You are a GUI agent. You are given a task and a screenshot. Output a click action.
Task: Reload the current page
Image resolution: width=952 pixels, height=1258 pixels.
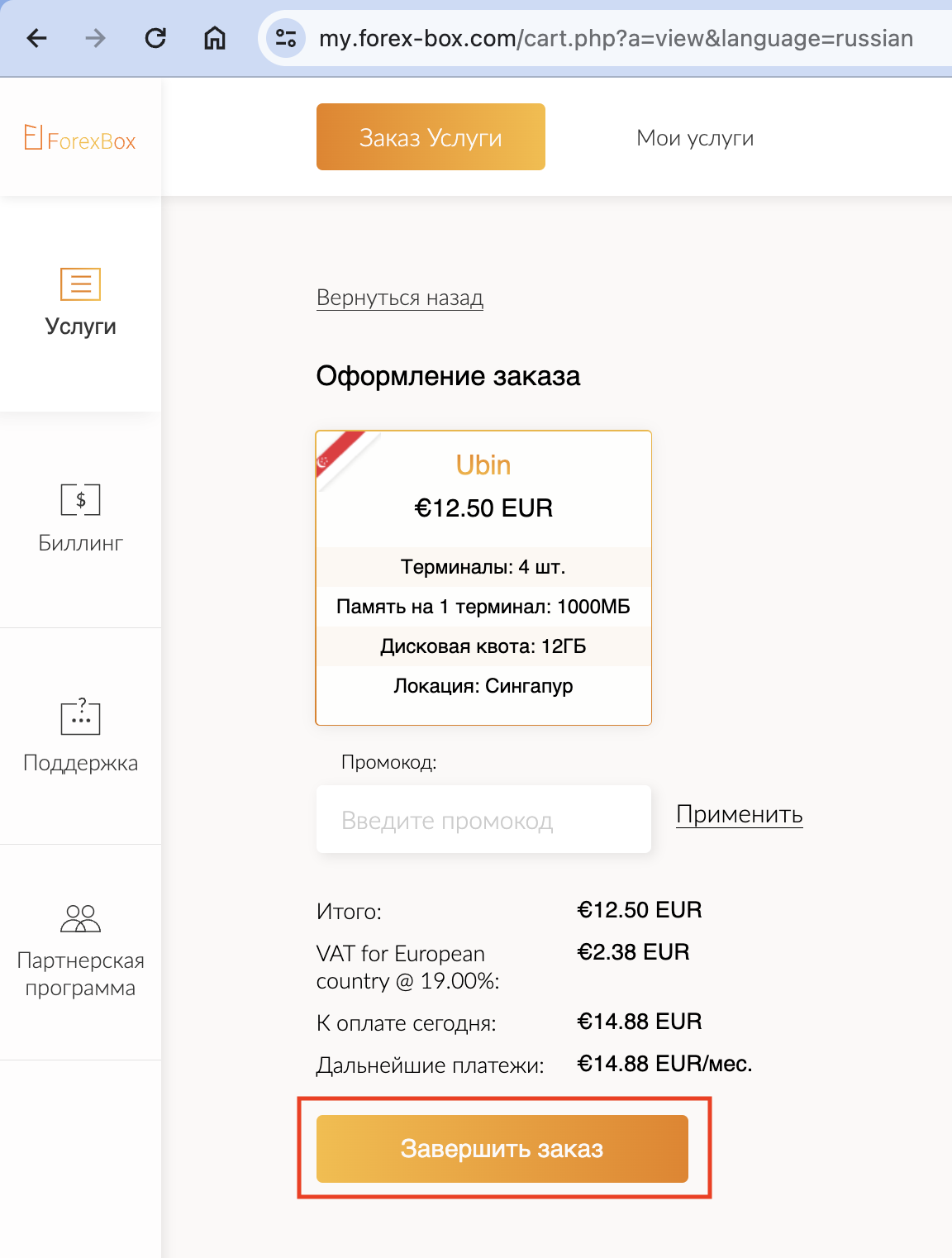pyautogui.click(x=155, y=38)
